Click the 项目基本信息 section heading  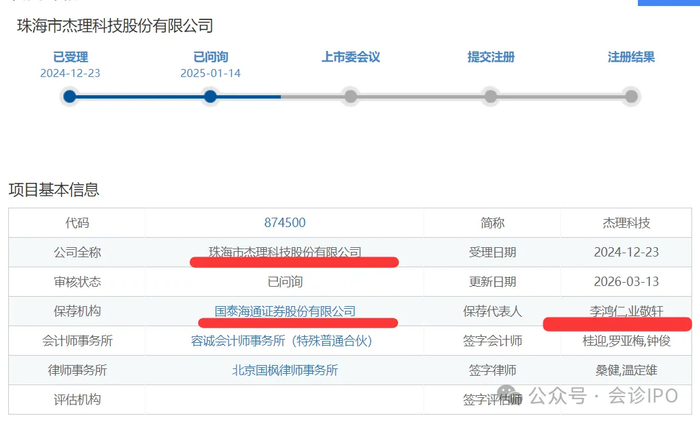tap(54, 190)
